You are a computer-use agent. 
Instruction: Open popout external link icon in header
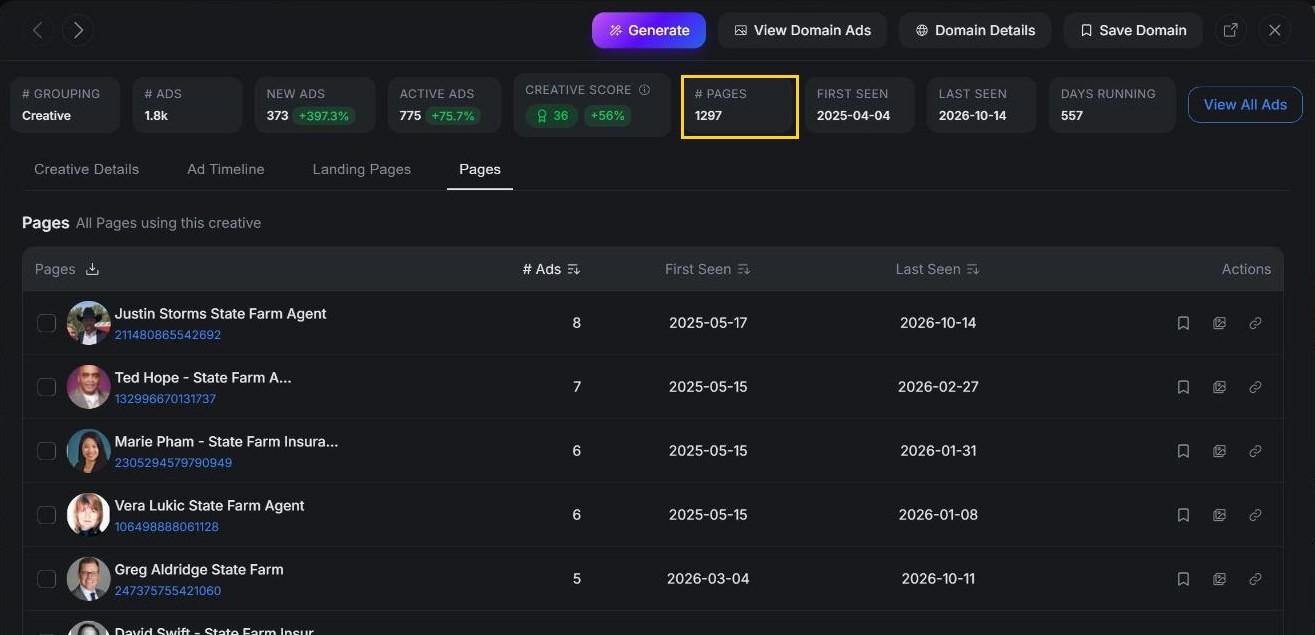pos(1231,30)
